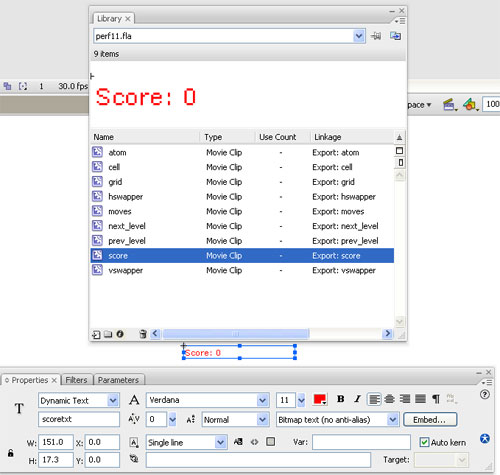Toggle Render text as HTML

click(254, 442)
